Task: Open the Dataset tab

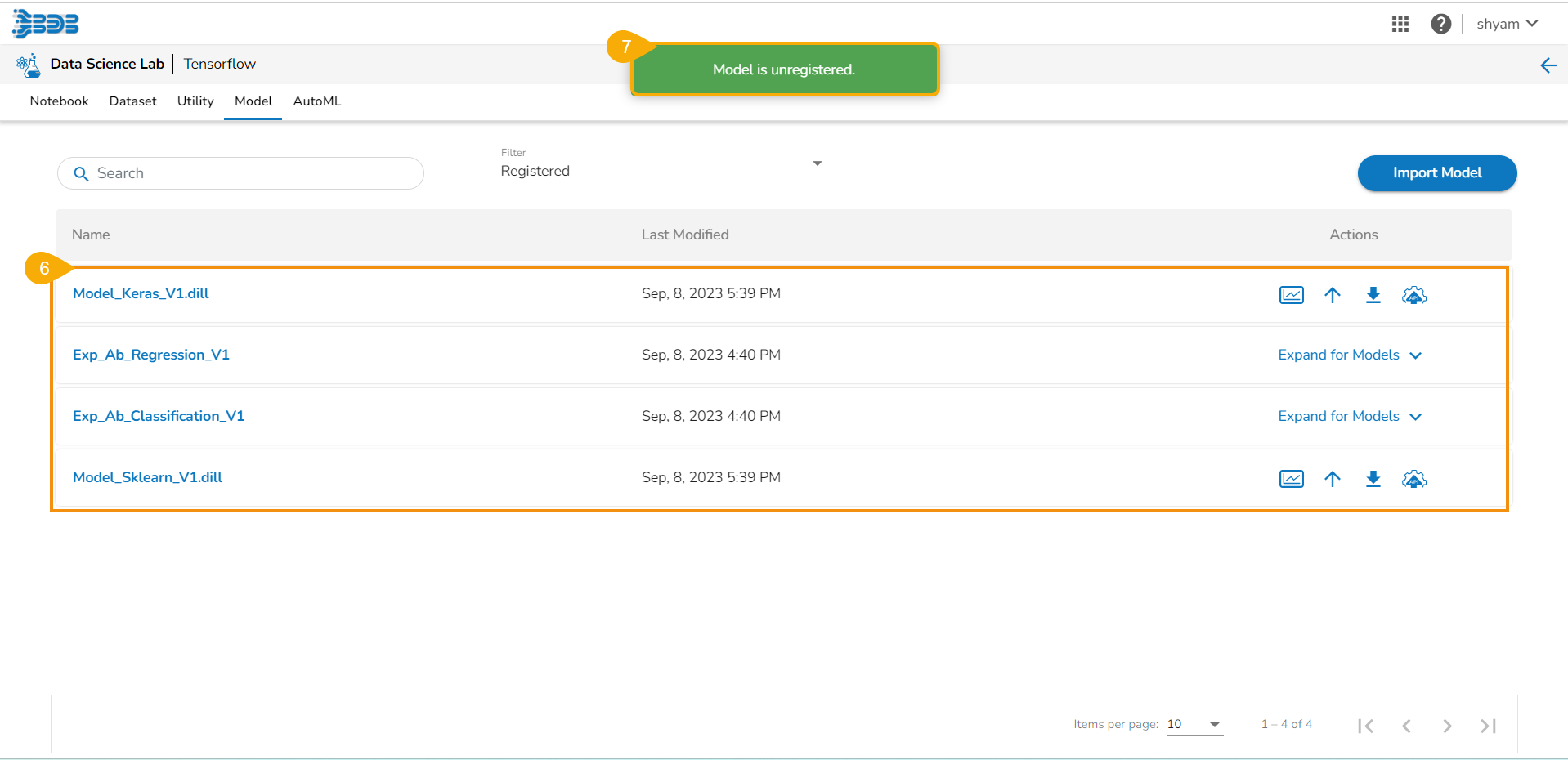Action: click(x=132, y=101)
